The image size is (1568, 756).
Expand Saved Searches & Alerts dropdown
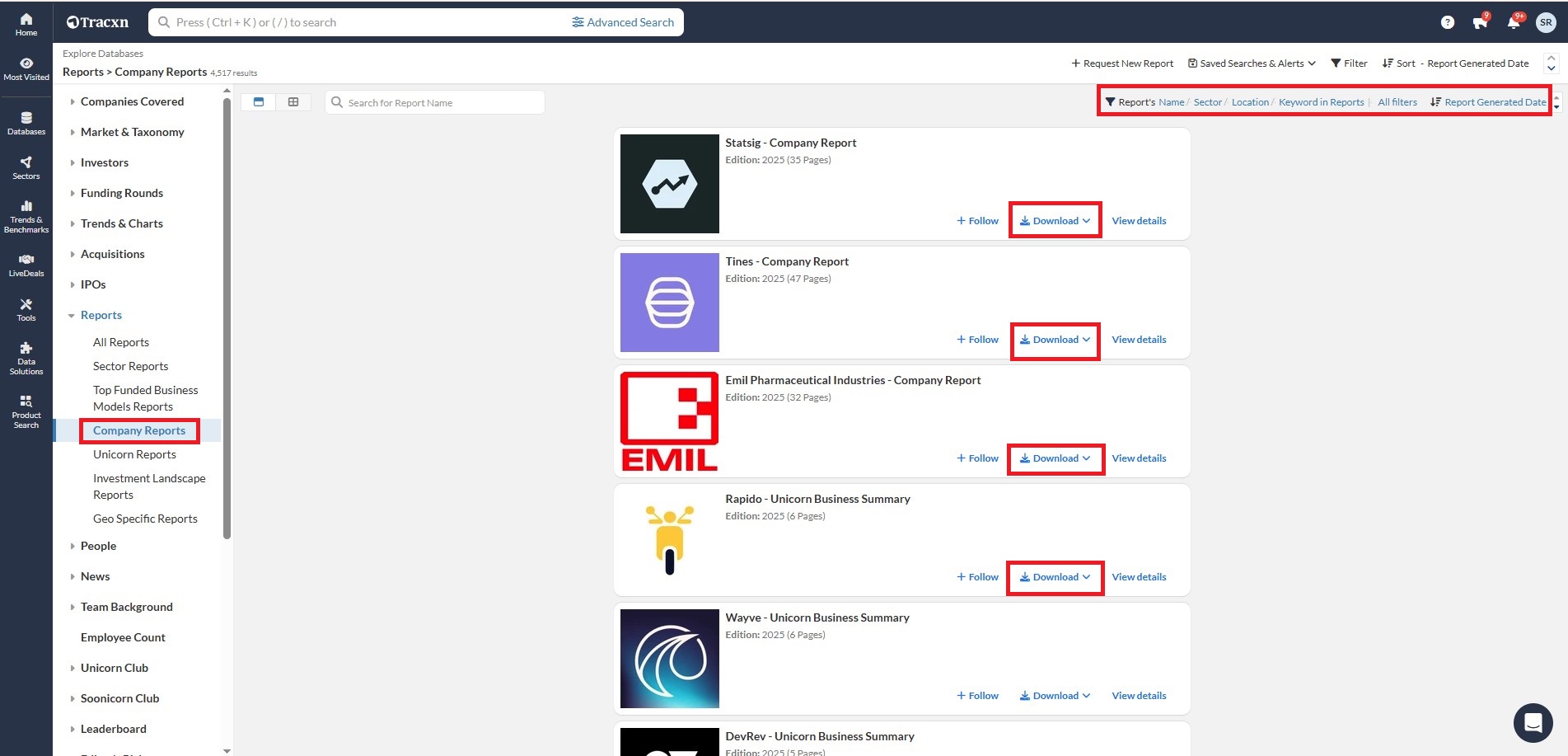pyautogui.click(x=1252, y=63)
